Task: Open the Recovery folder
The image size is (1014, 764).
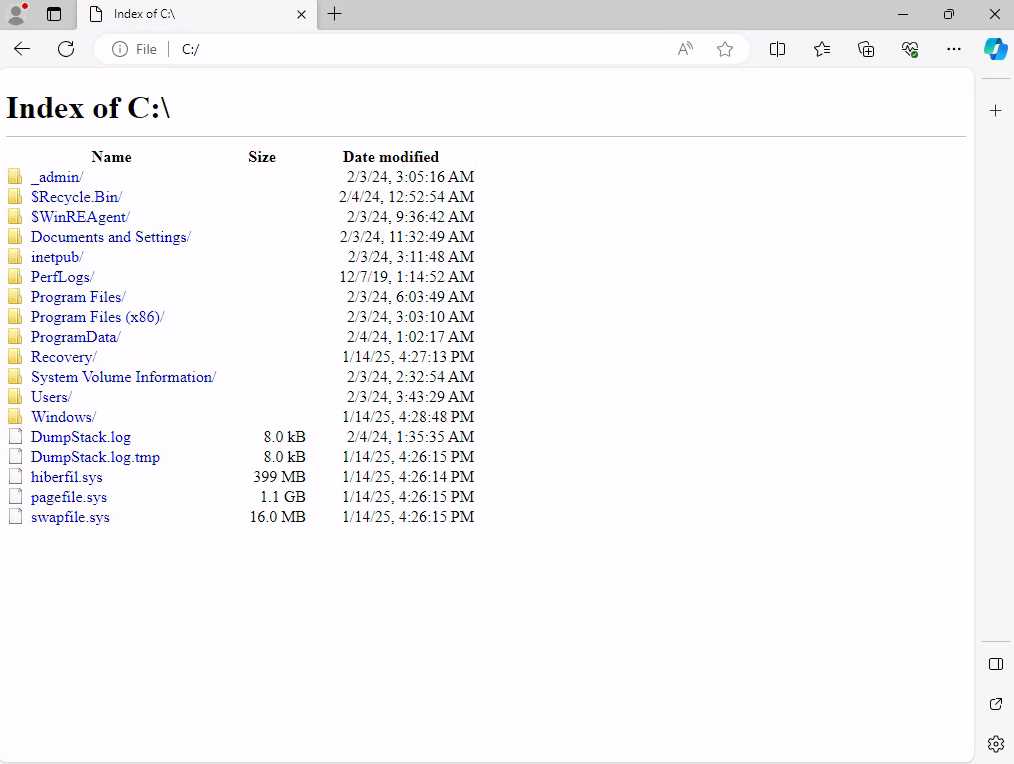Action: pos(63,358)
